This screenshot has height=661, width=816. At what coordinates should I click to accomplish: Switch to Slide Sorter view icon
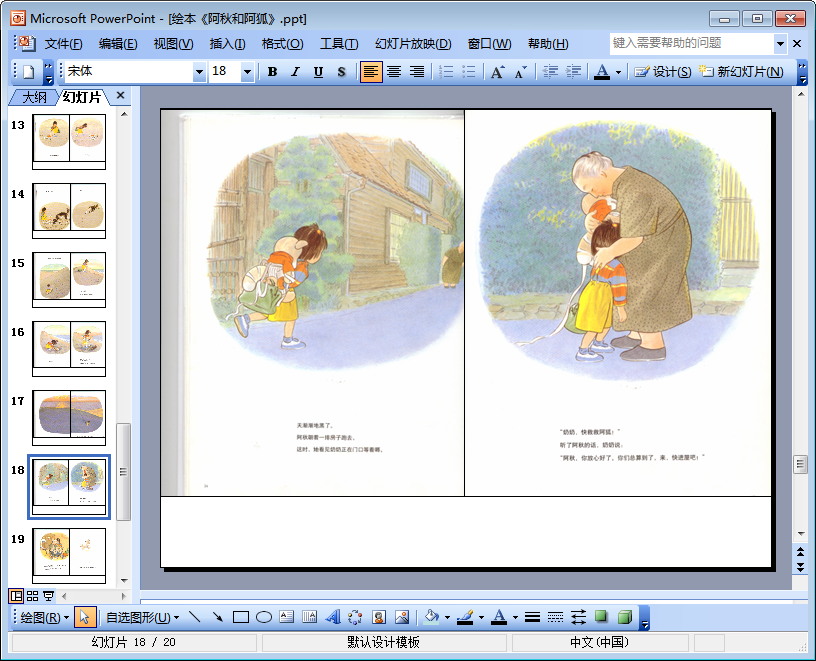click(x=32, y=596)
